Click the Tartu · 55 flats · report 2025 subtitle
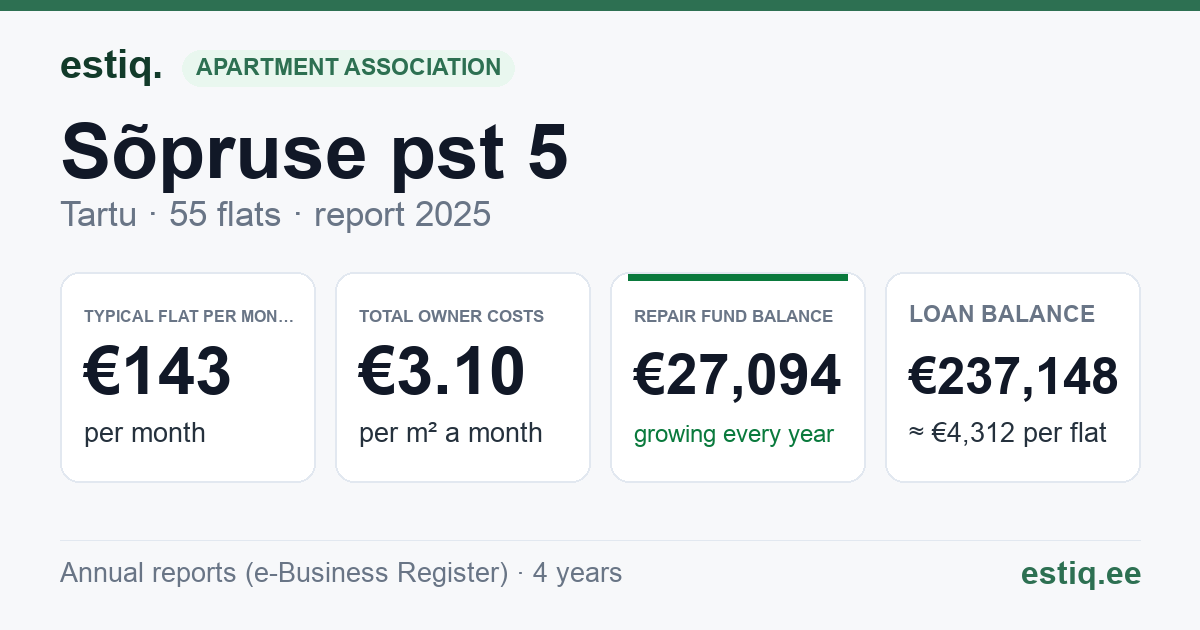 click(275, 214)
